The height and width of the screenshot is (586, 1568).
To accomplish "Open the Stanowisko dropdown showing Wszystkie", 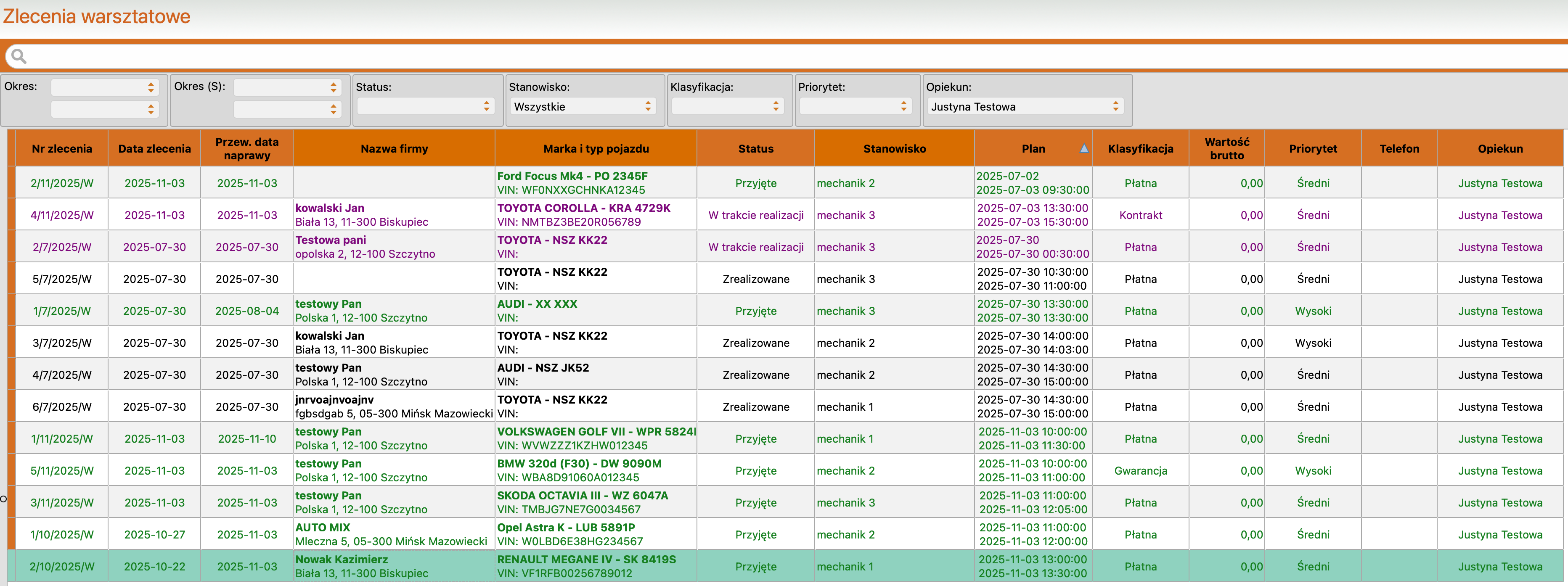I will click(x=582, y=106).
